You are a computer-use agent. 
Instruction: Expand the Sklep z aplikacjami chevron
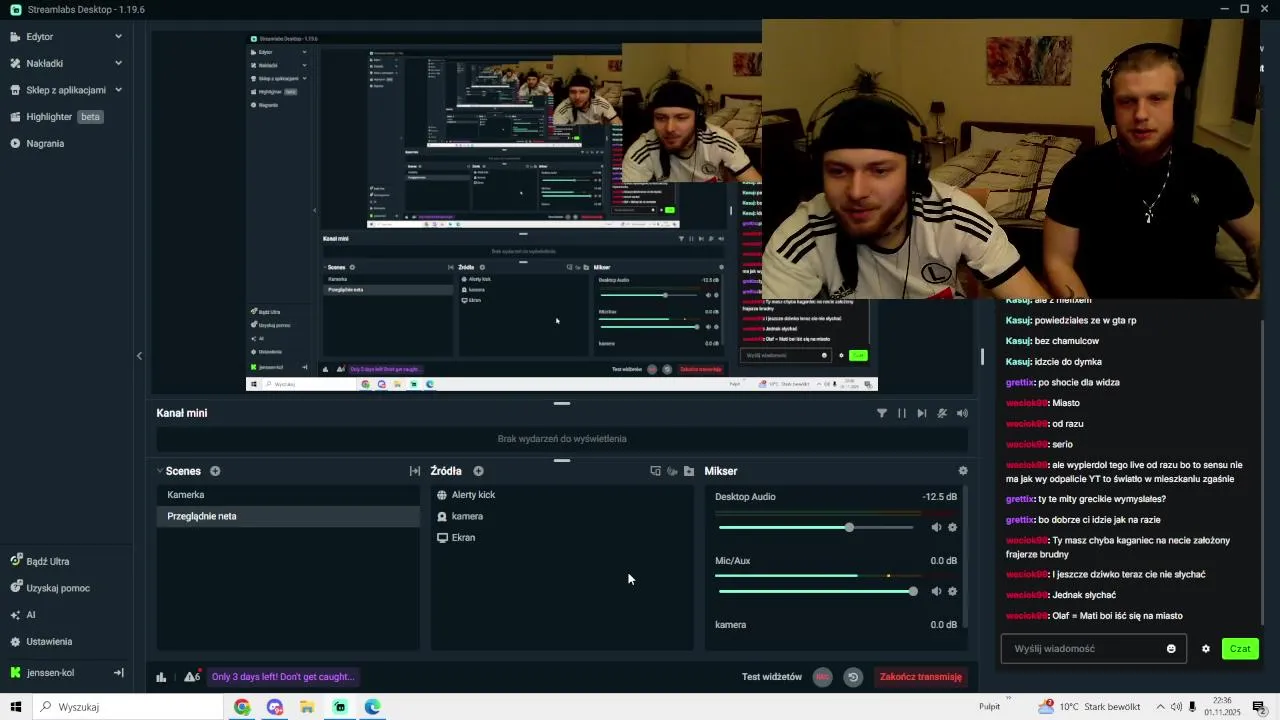[x=118, y=90]
